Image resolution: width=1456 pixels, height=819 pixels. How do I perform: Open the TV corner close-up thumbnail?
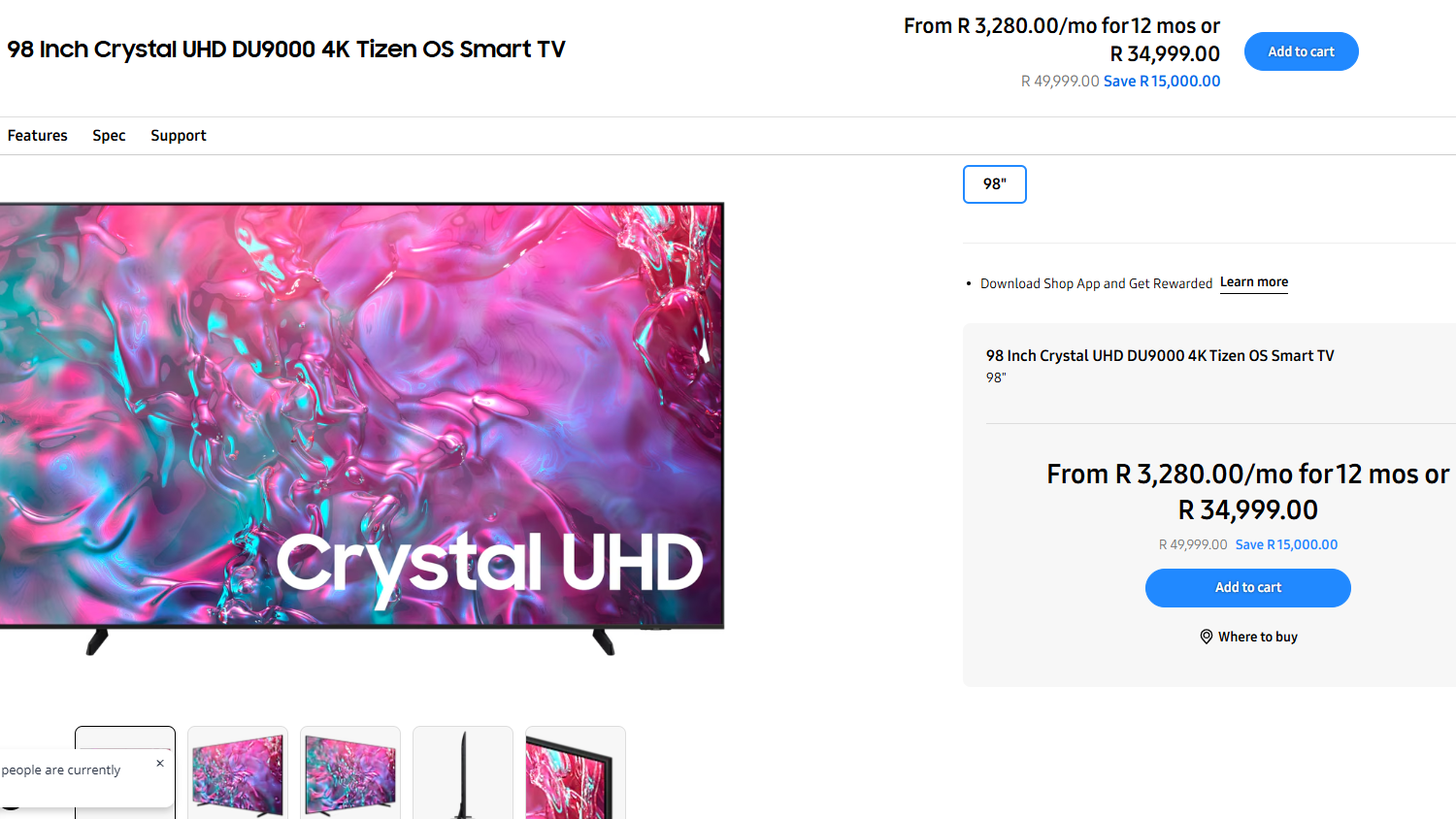(576, 772)
